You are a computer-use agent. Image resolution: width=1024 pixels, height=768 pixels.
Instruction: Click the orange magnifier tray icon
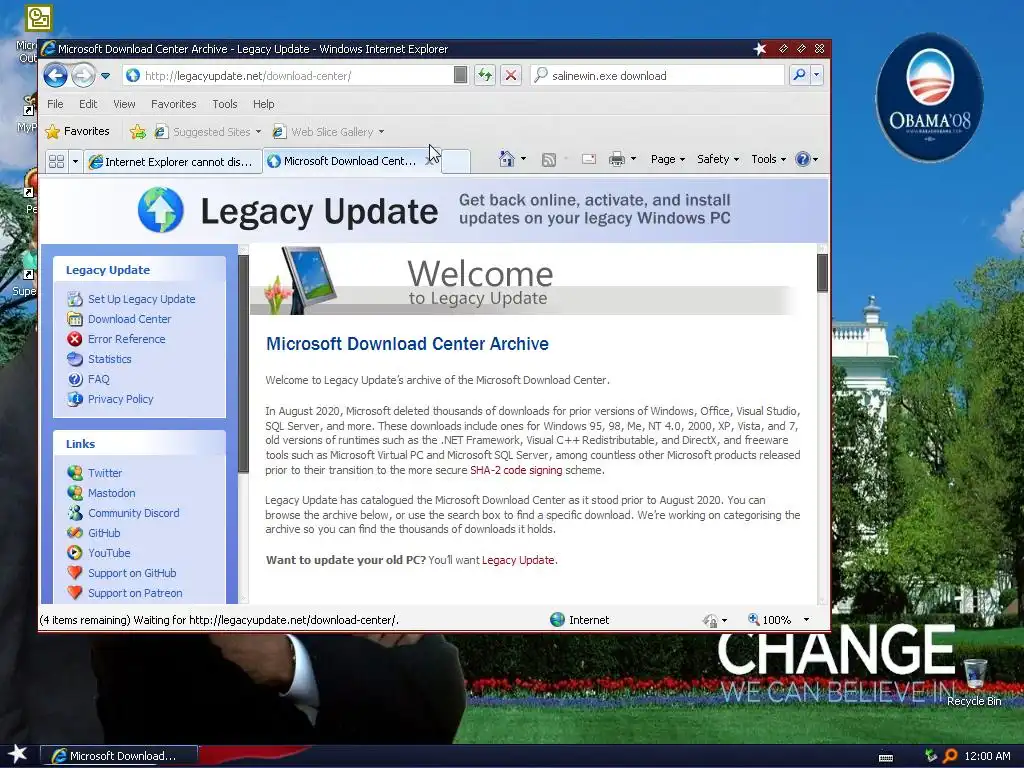pyautogui.click(x=950, y=756)
